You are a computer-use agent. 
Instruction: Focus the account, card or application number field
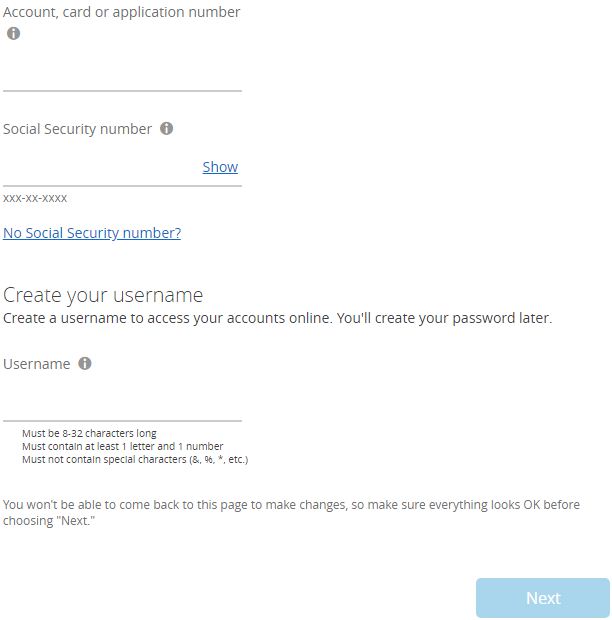coord(122,74)
